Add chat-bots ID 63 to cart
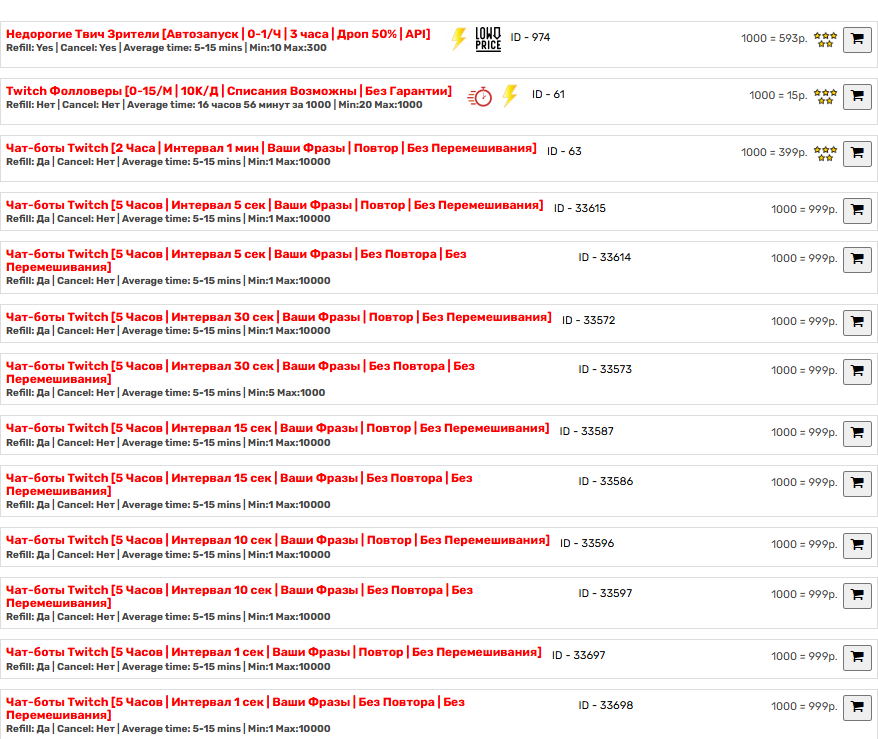Image resolution: width=878 pixels, height=739 pixels. pyautogui.click(x=857, y=153)
